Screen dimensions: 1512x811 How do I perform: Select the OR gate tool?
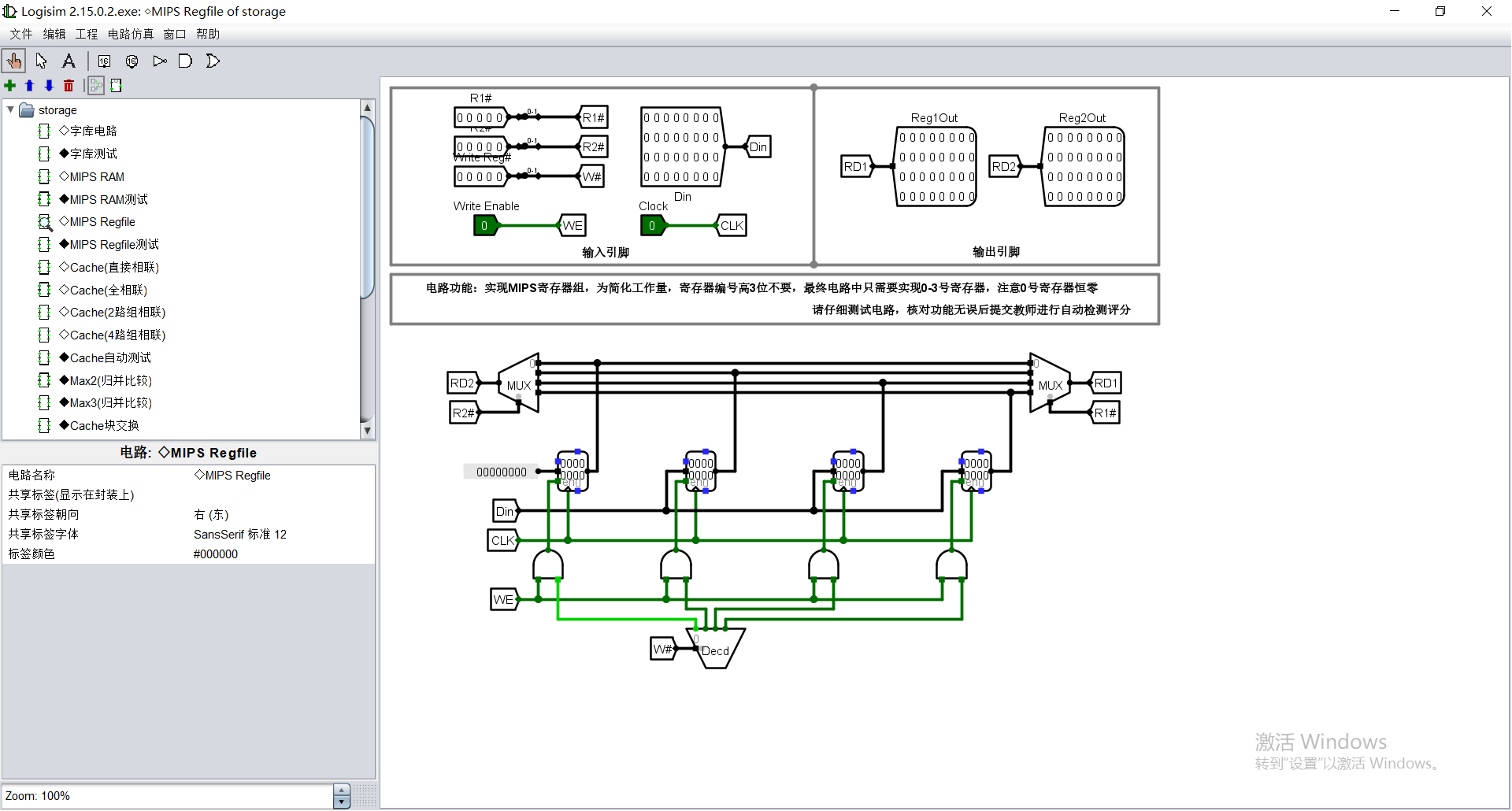click(212, 61)
